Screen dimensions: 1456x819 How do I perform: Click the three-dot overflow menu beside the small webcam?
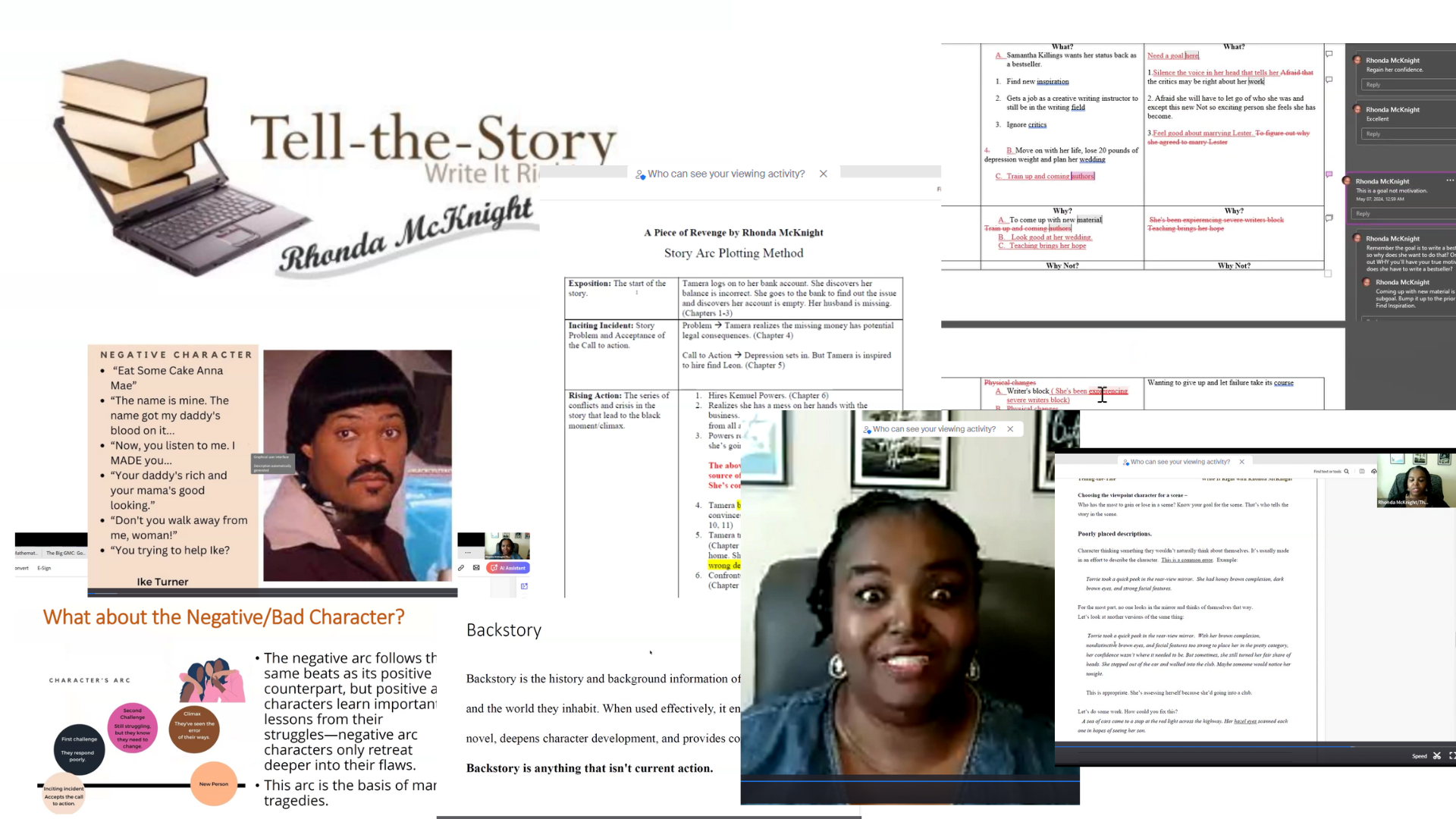pyautogui.click(x=468, y=553)
